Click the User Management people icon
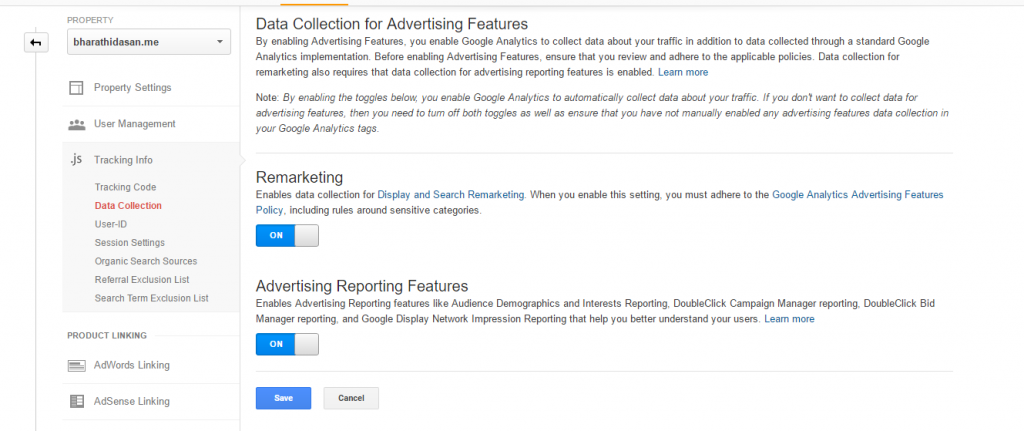Screen dimensions: 1024x431 pyautogui.click(x=76, y=124)
